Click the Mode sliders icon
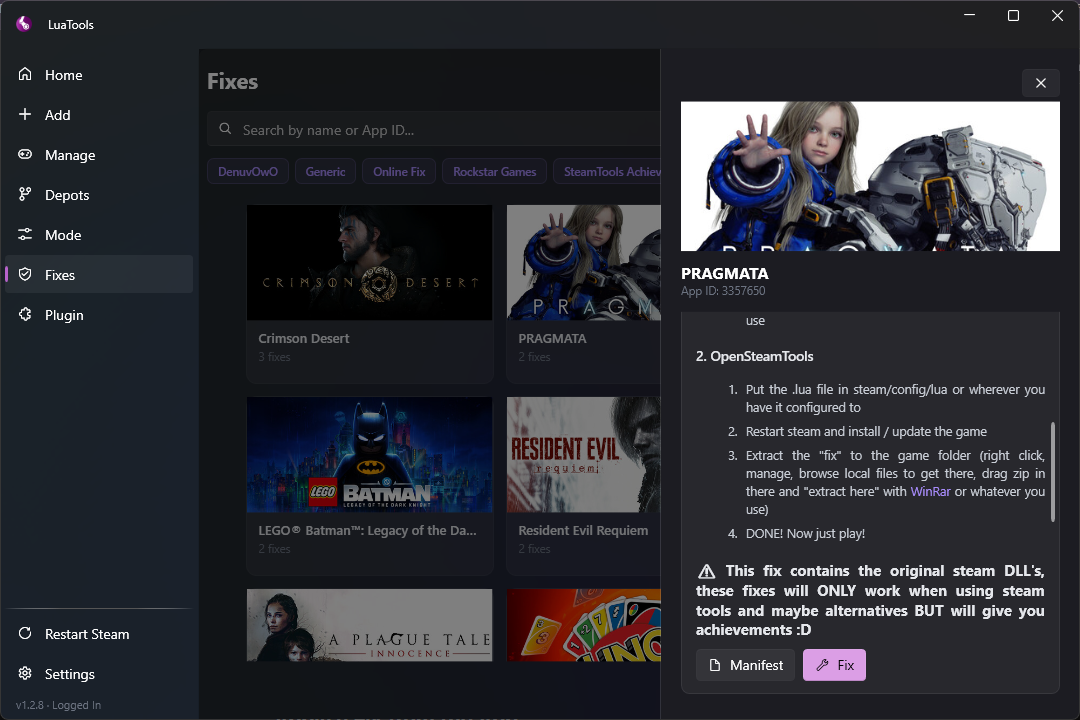This screenshot has height=720, width=1080. (25, 234)
